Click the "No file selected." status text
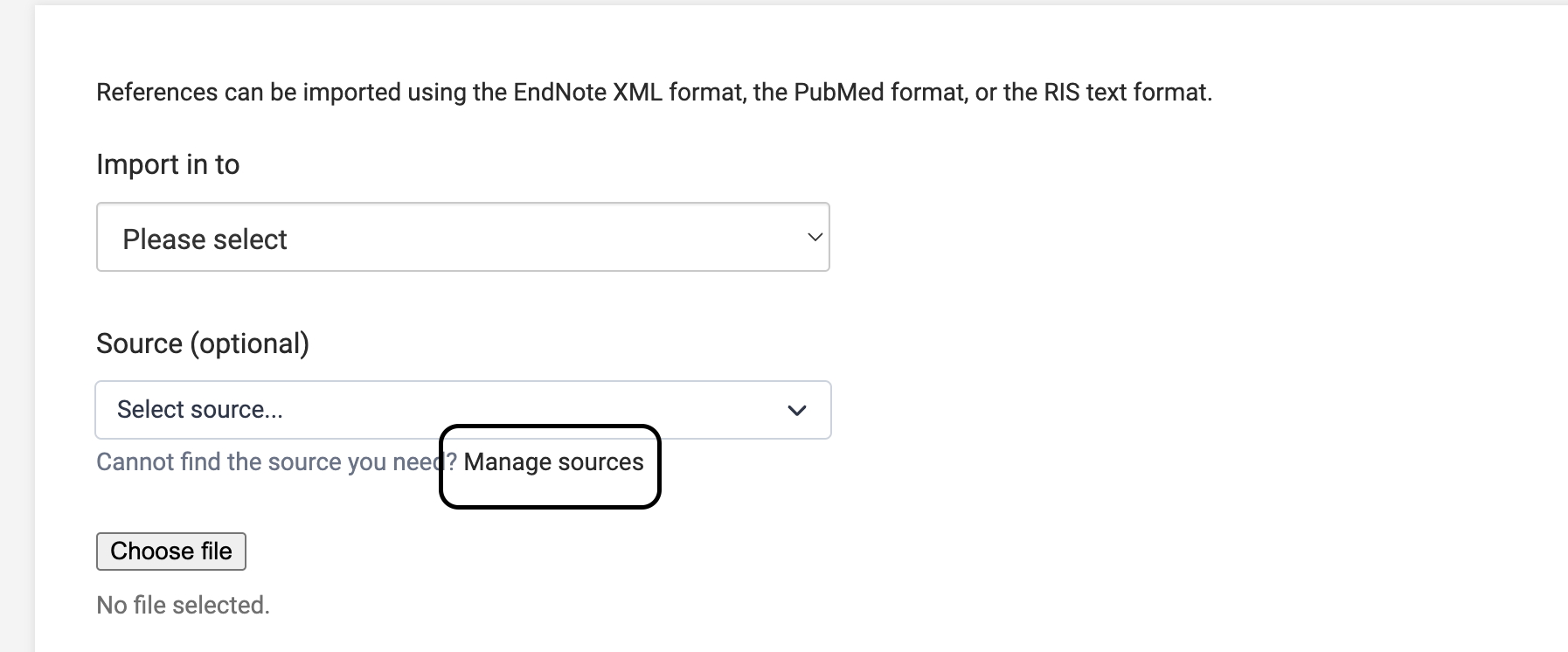Image resolution: width=1568 pixels, height=652 pixels. point(183,605)
